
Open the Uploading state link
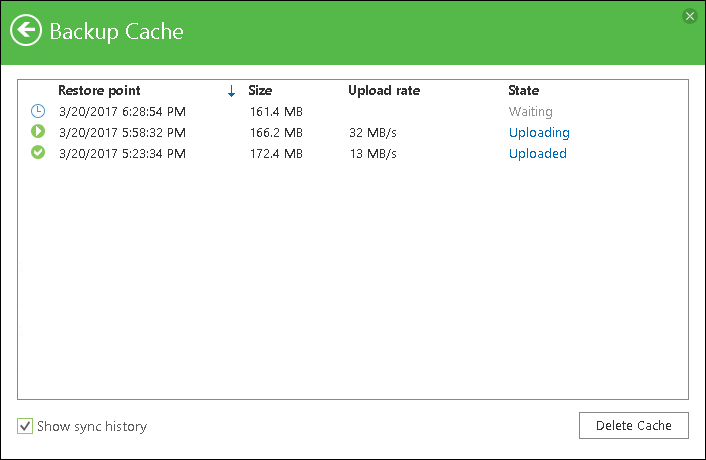pos(539,133)
